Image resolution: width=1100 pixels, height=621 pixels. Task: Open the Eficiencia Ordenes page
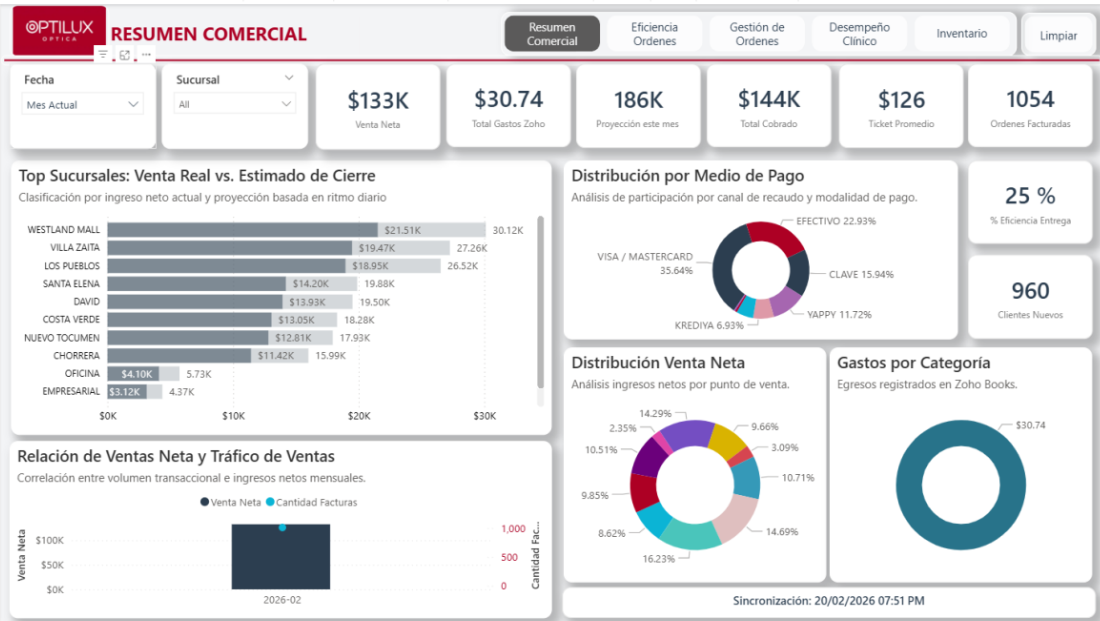click(x=655, y=34)
